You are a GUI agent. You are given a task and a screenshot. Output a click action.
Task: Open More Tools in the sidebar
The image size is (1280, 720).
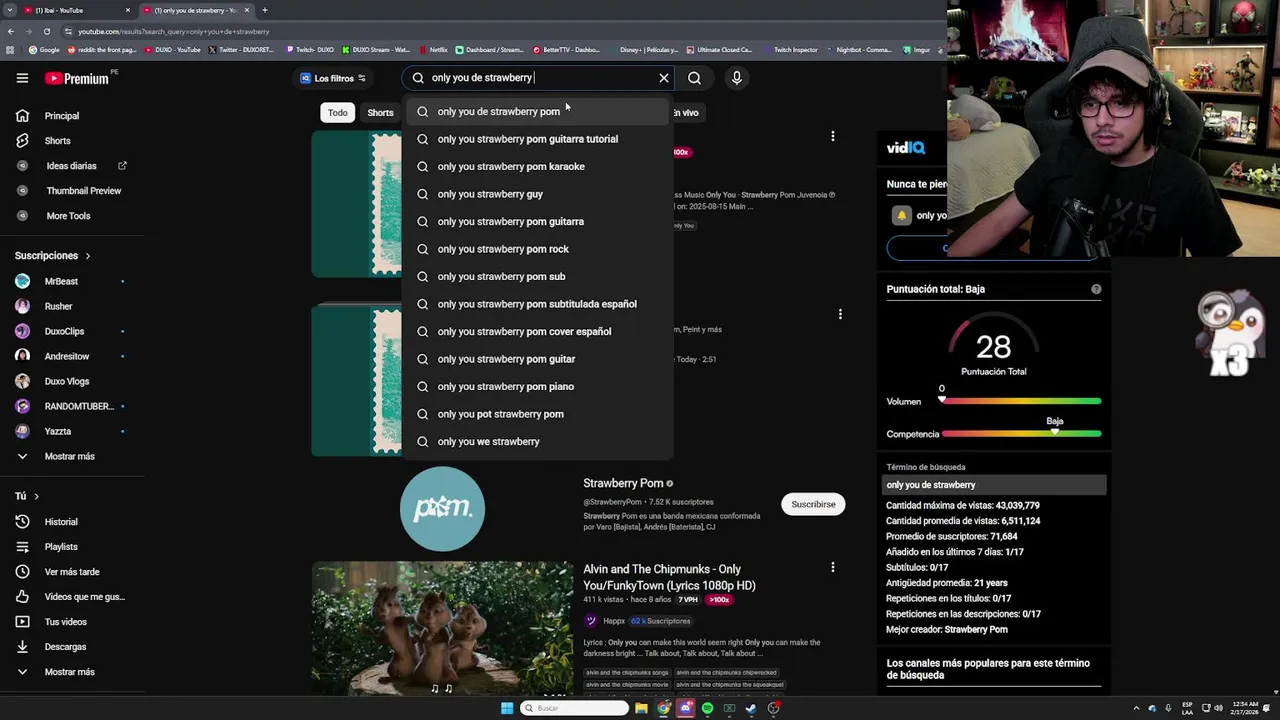[x=68, y=216]
